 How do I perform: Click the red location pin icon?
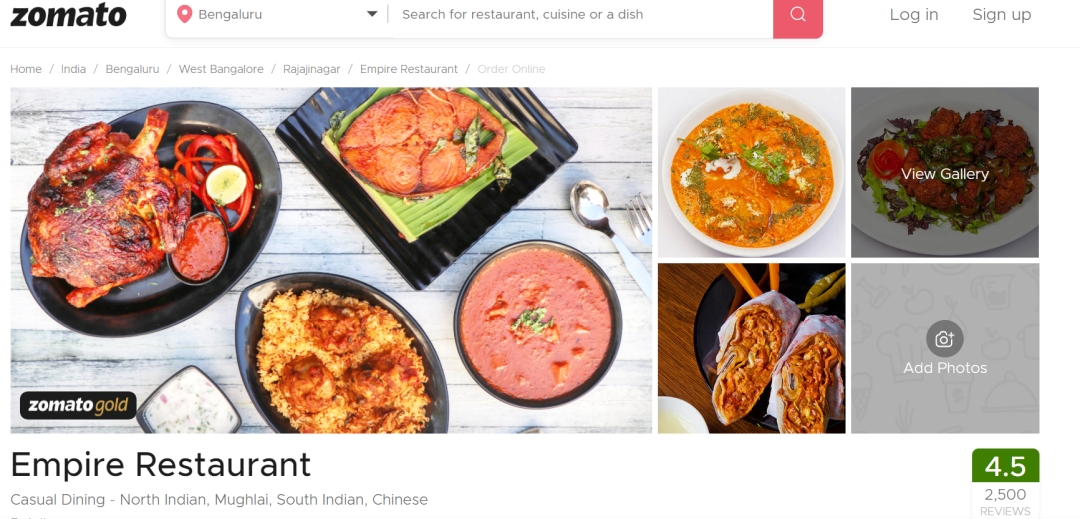(x=185, y=14)
